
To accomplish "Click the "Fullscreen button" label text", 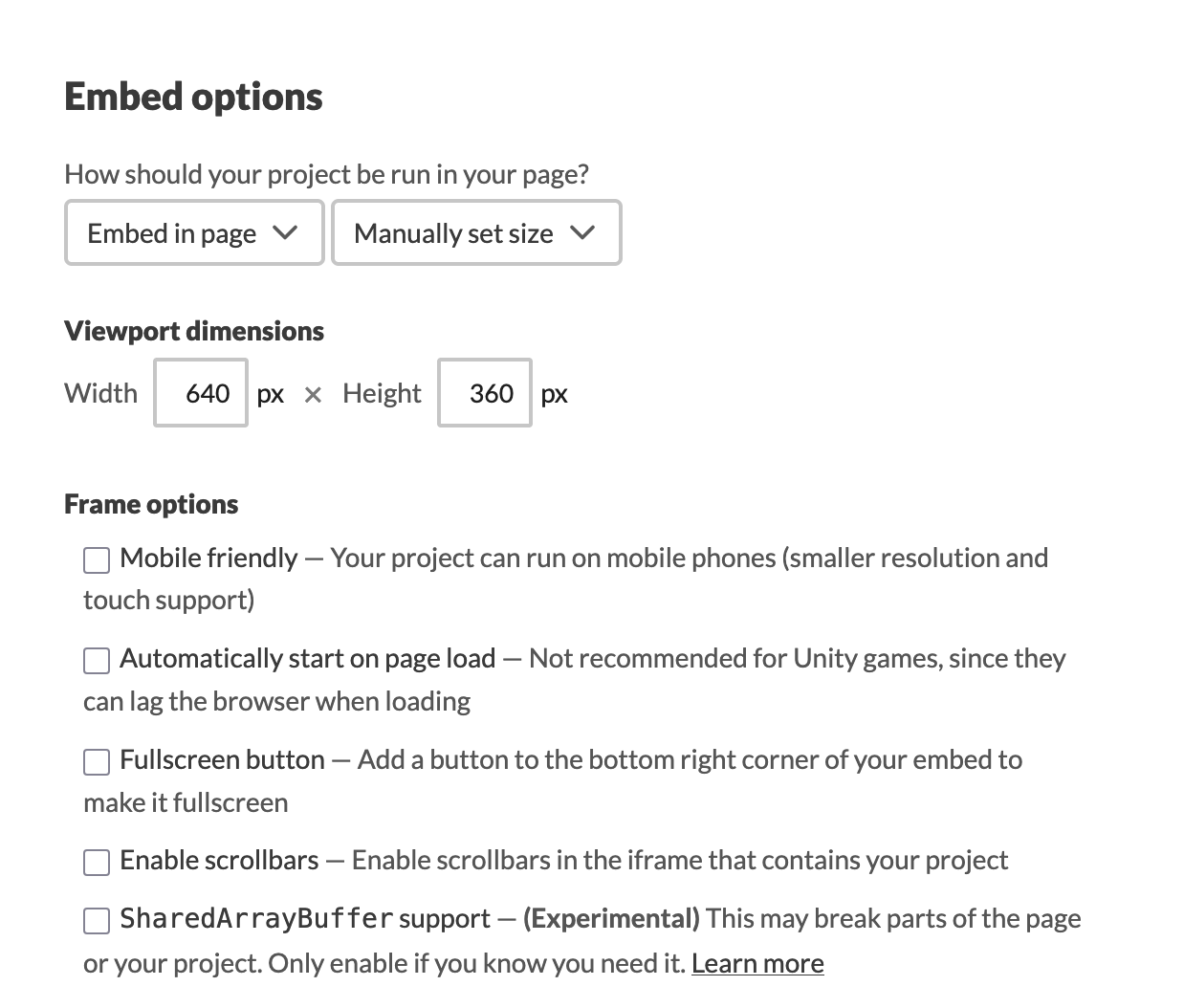I will point(222,760).
